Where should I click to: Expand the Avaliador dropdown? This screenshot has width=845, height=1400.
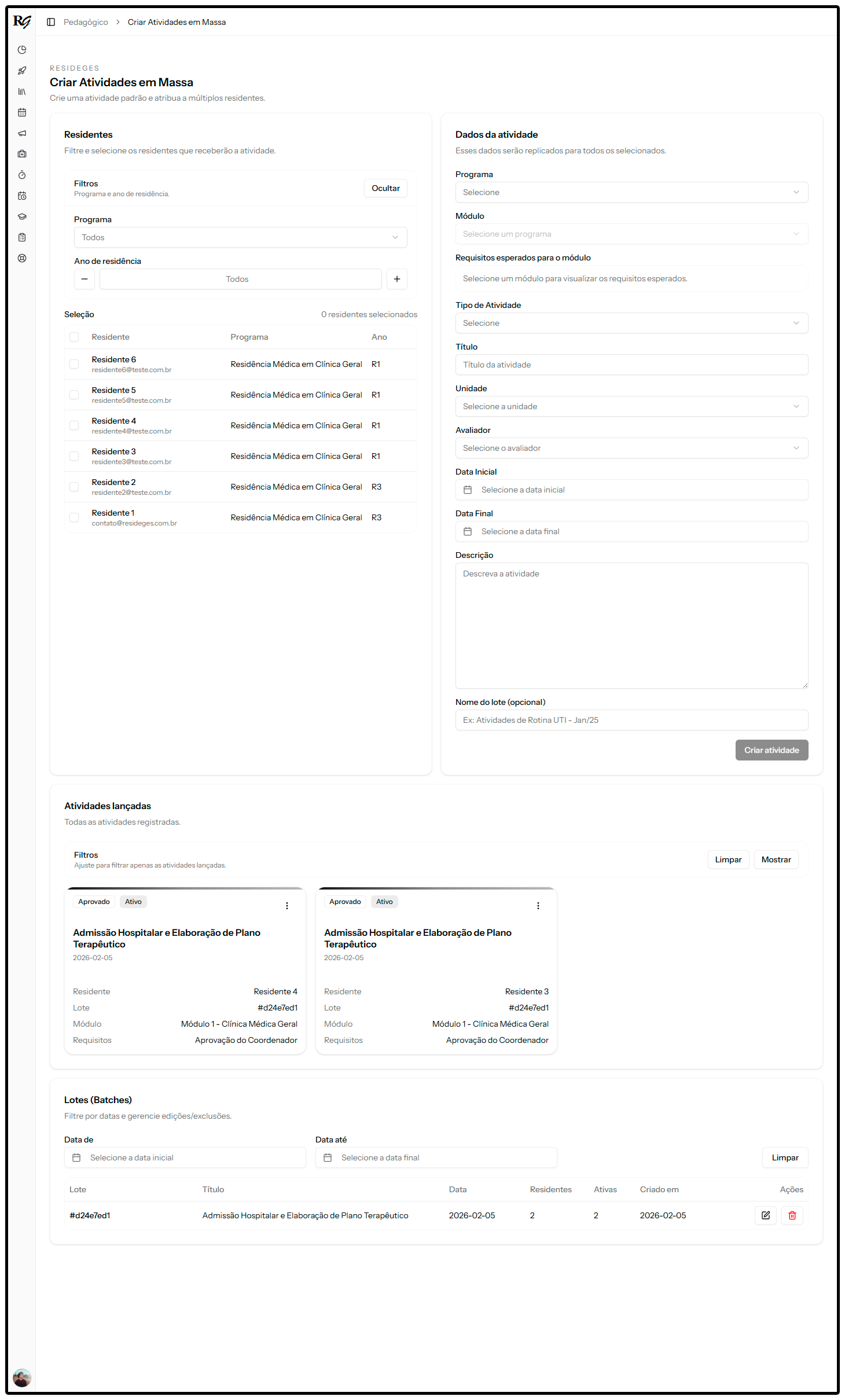[631, 448]
